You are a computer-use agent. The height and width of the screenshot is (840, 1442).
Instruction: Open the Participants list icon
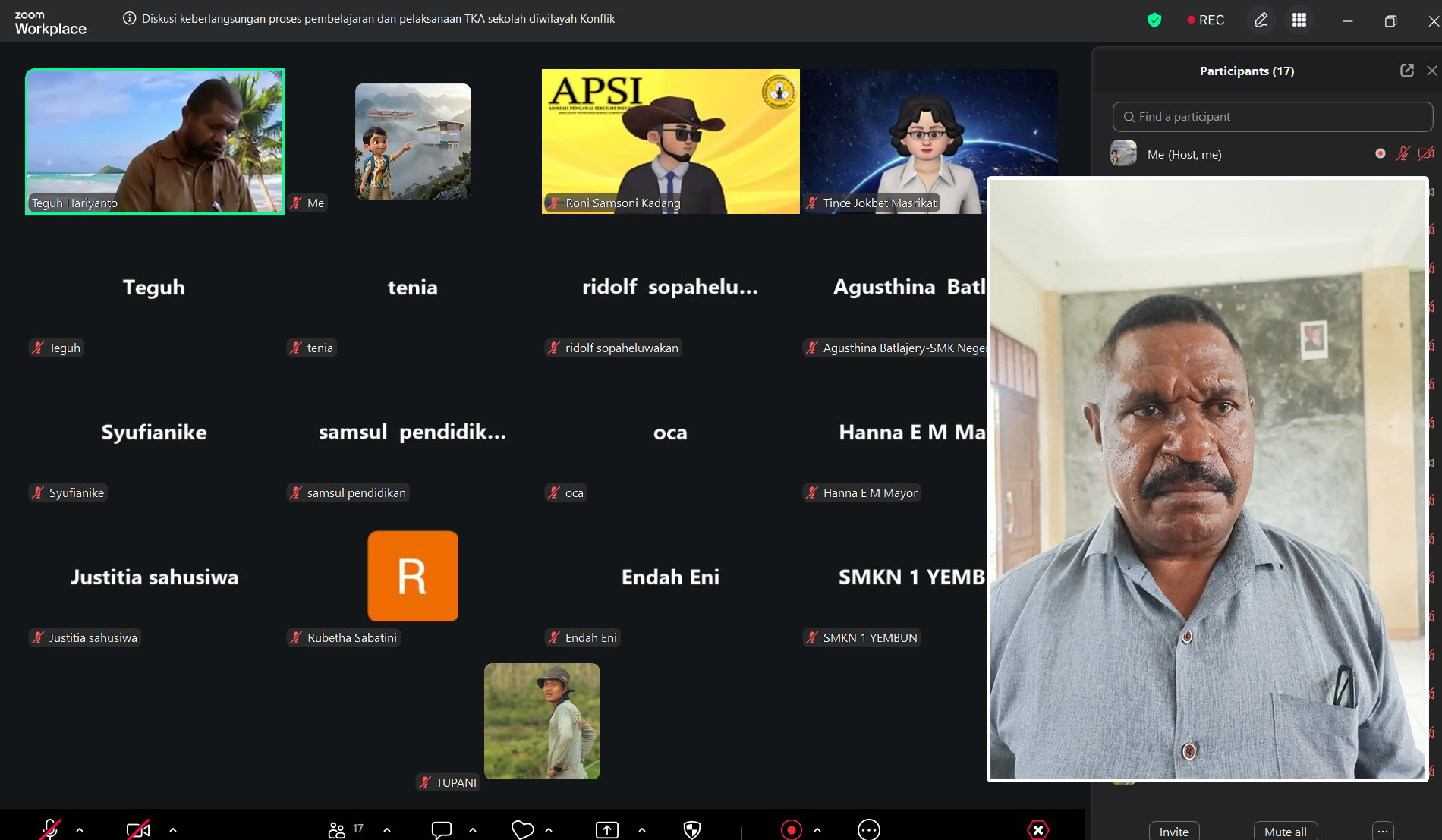coord(337,829)
